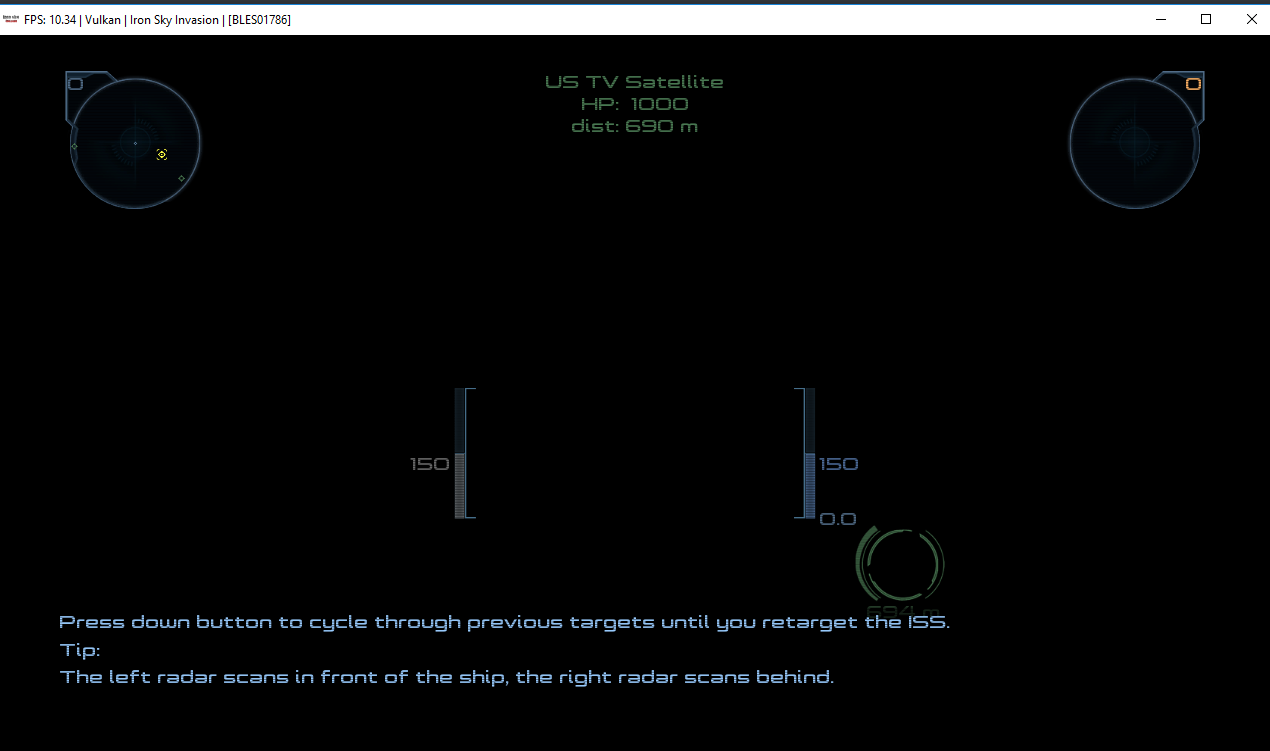Click the "US TV Satellite" target name
Screen dimensions: 1270x751
634,82
